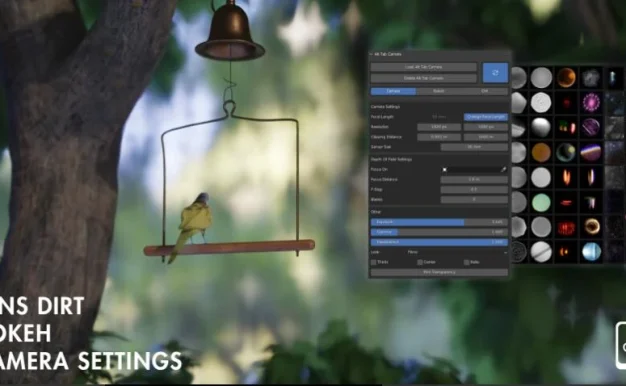Select the mint green bokeh disc thumbnail
Image resolution: width=626 pixels, height=386 pixels.
point(541,202)
